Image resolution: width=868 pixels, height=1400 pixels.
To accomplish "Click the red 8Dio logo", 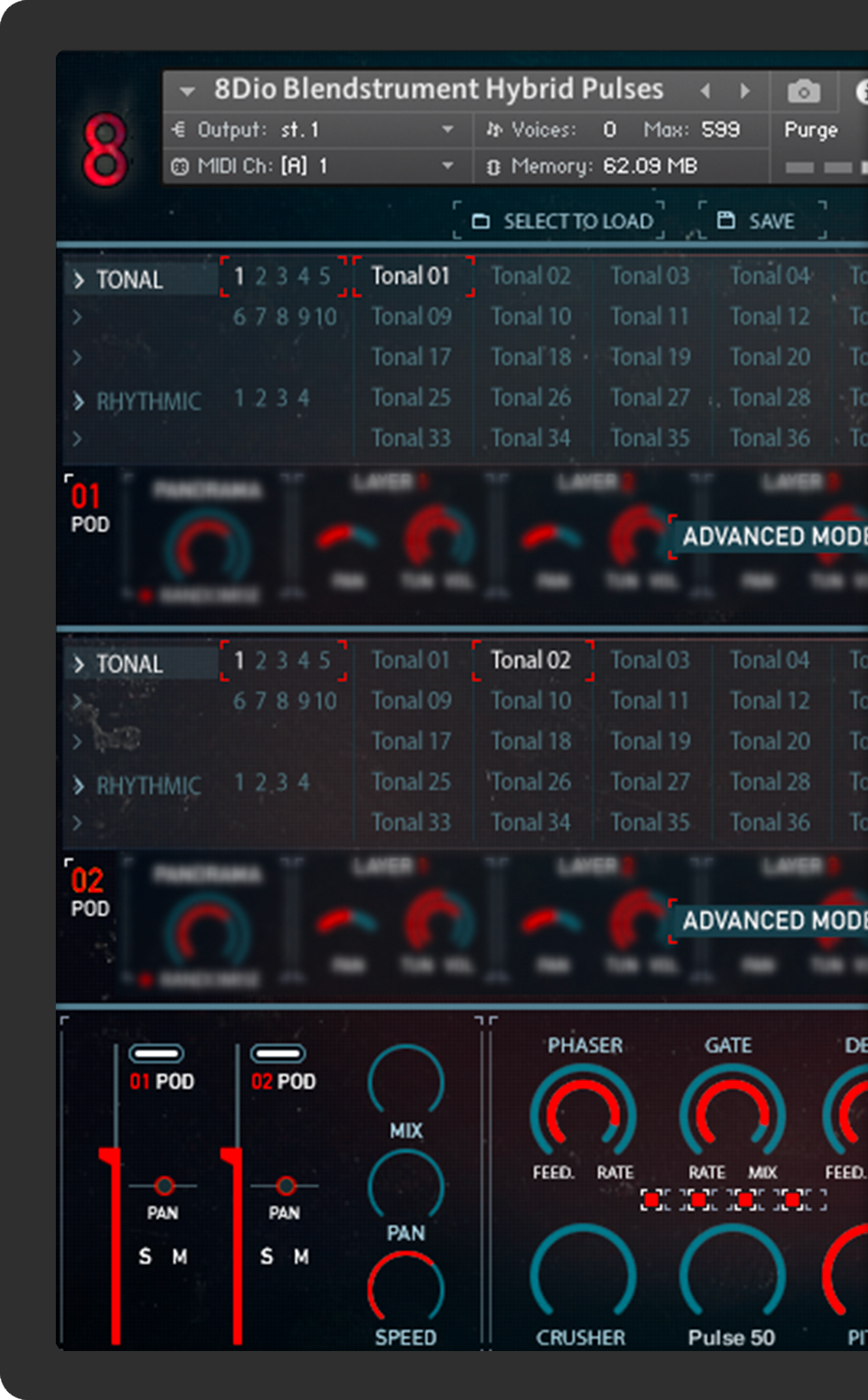I will [105, 150].
